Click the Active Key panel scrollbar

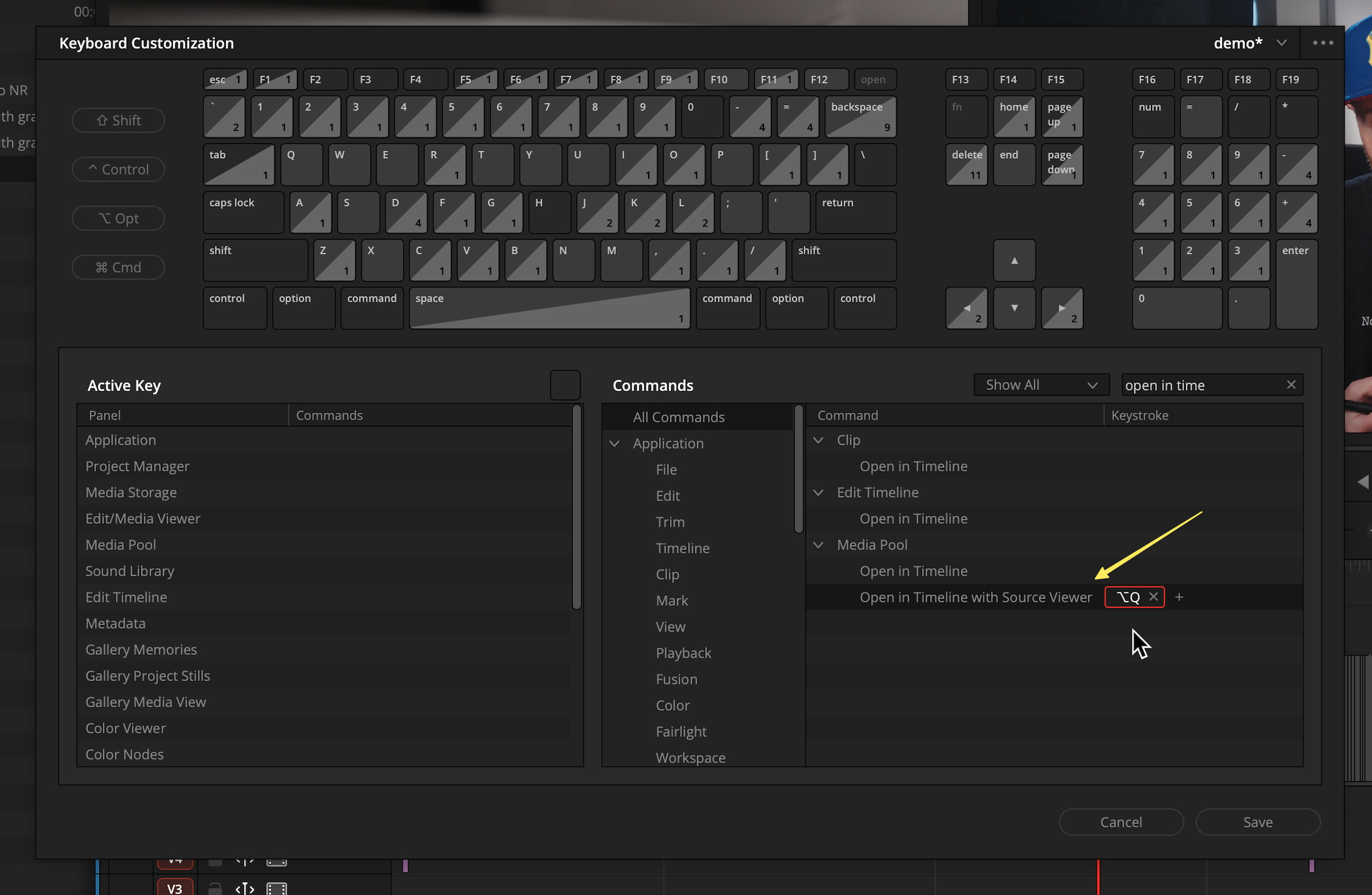(x=576, y=507)
